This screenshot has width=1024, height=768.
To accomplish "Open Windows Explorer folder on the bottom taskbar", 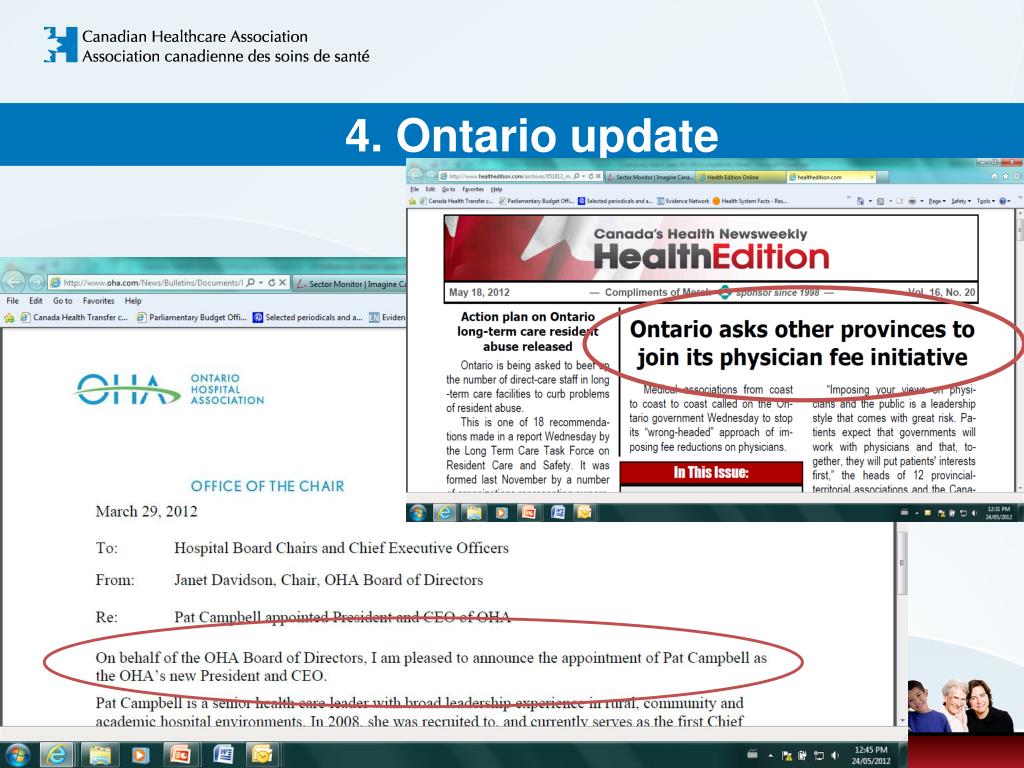I will (x=100, y=755).
